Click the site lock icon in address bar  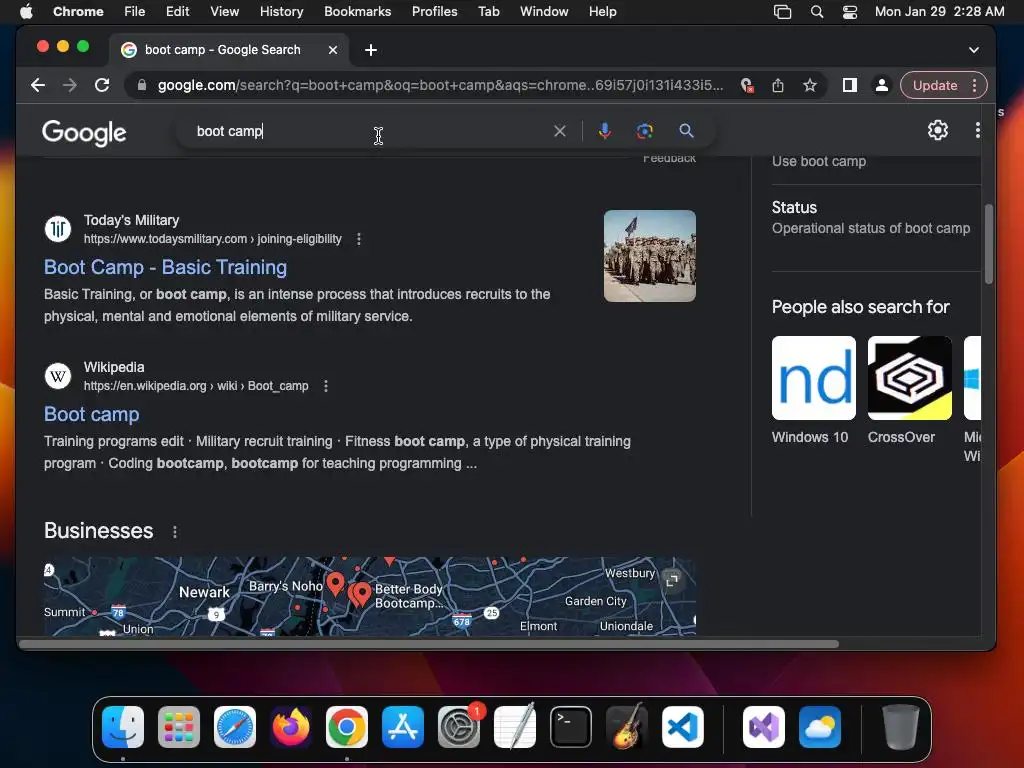(141, 85)
